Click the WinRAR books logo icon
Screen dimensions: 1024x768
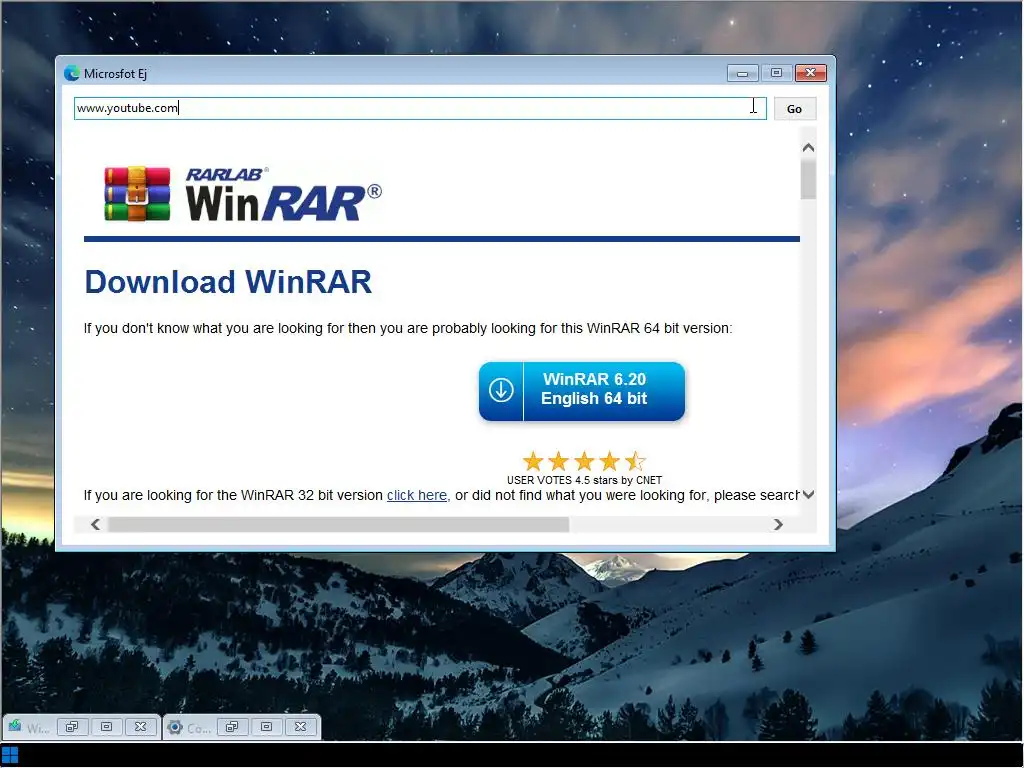pos(137,194)
